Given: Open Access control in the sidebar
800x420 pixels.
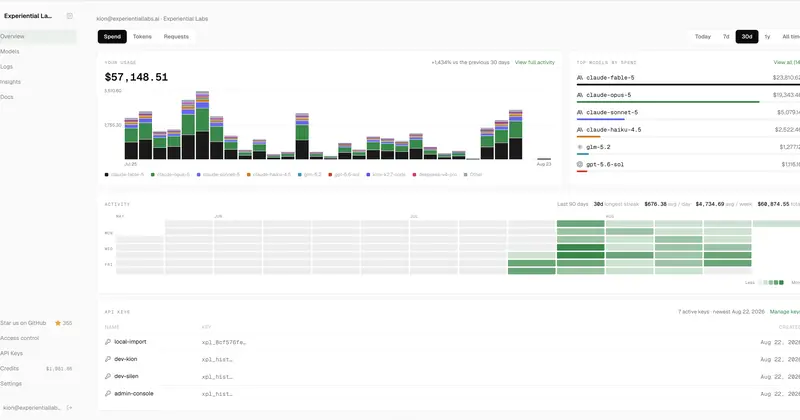Looking at the screenshot, I should point(38,338).
